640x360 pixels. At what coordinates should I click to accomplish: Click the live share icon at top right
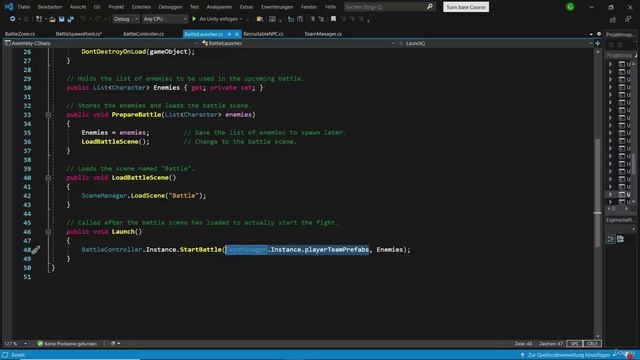point(613,20)
